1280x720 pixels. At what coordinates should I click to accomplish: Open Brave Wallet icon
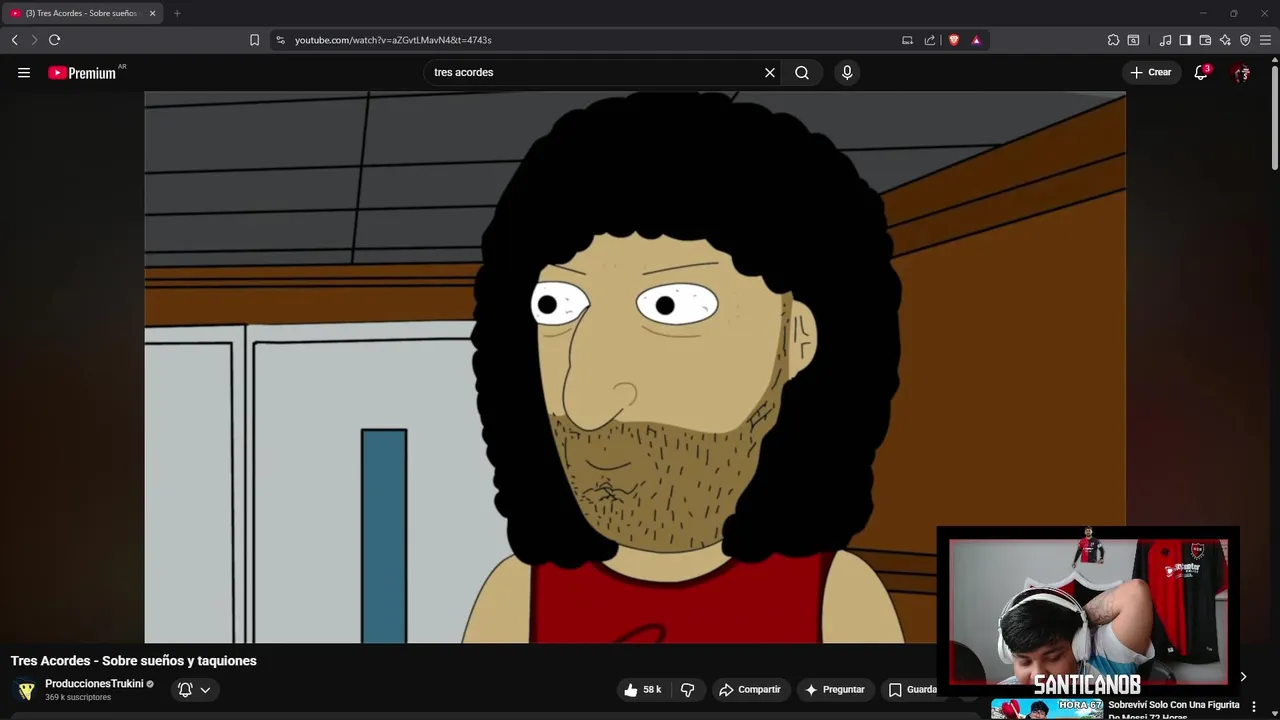[1205, 40]
